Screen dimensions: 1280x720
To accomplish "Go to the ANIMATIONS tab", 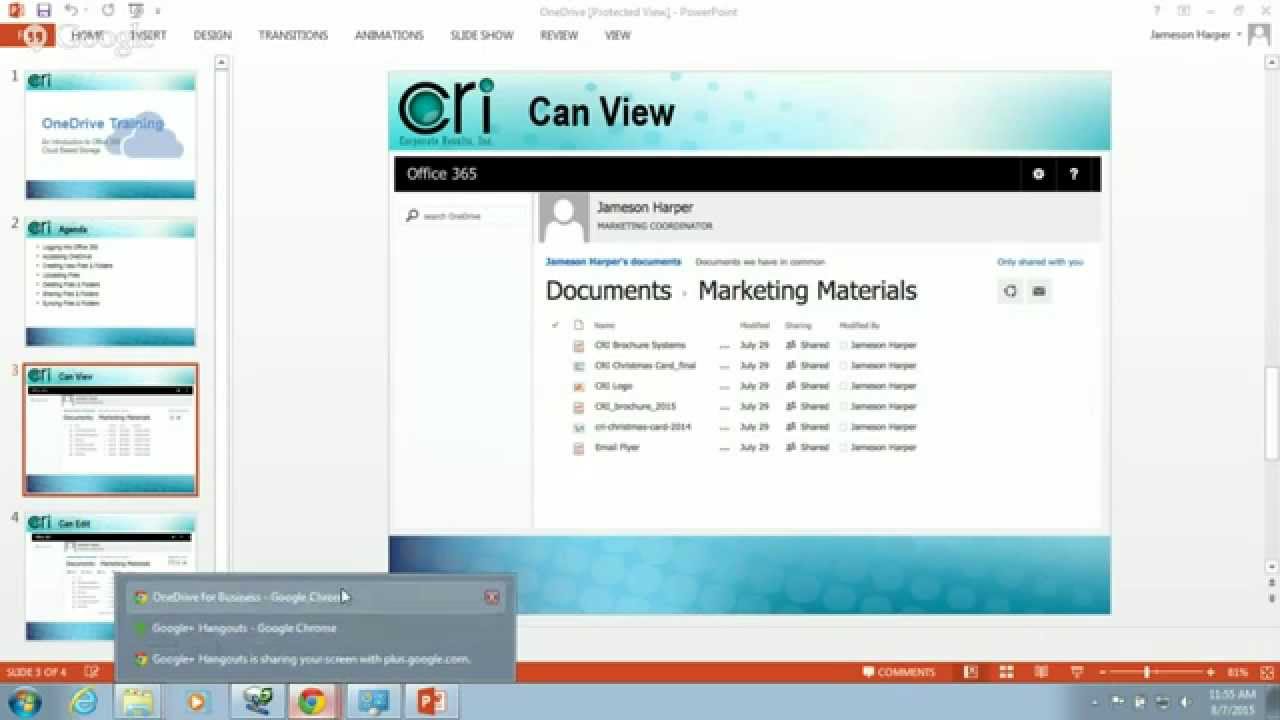I will (x=389, y=35).
